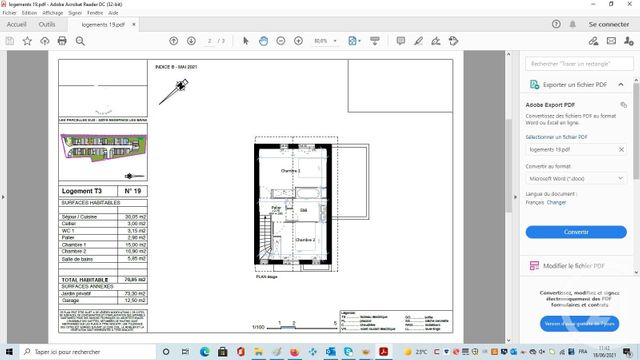Viewport: 640px width, 360px height.
Task: Collapse the Exporter un fichier PDF section
Action: (621, 84)
